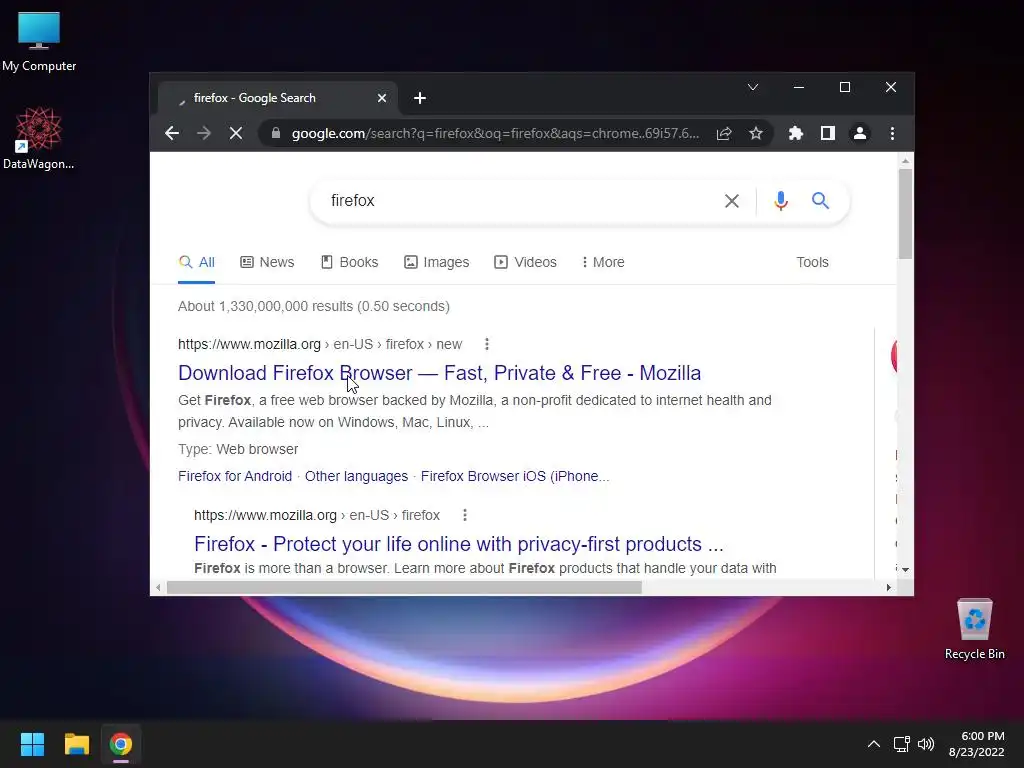
Task: Click the magnifier search button
Action: click(820, 200)
